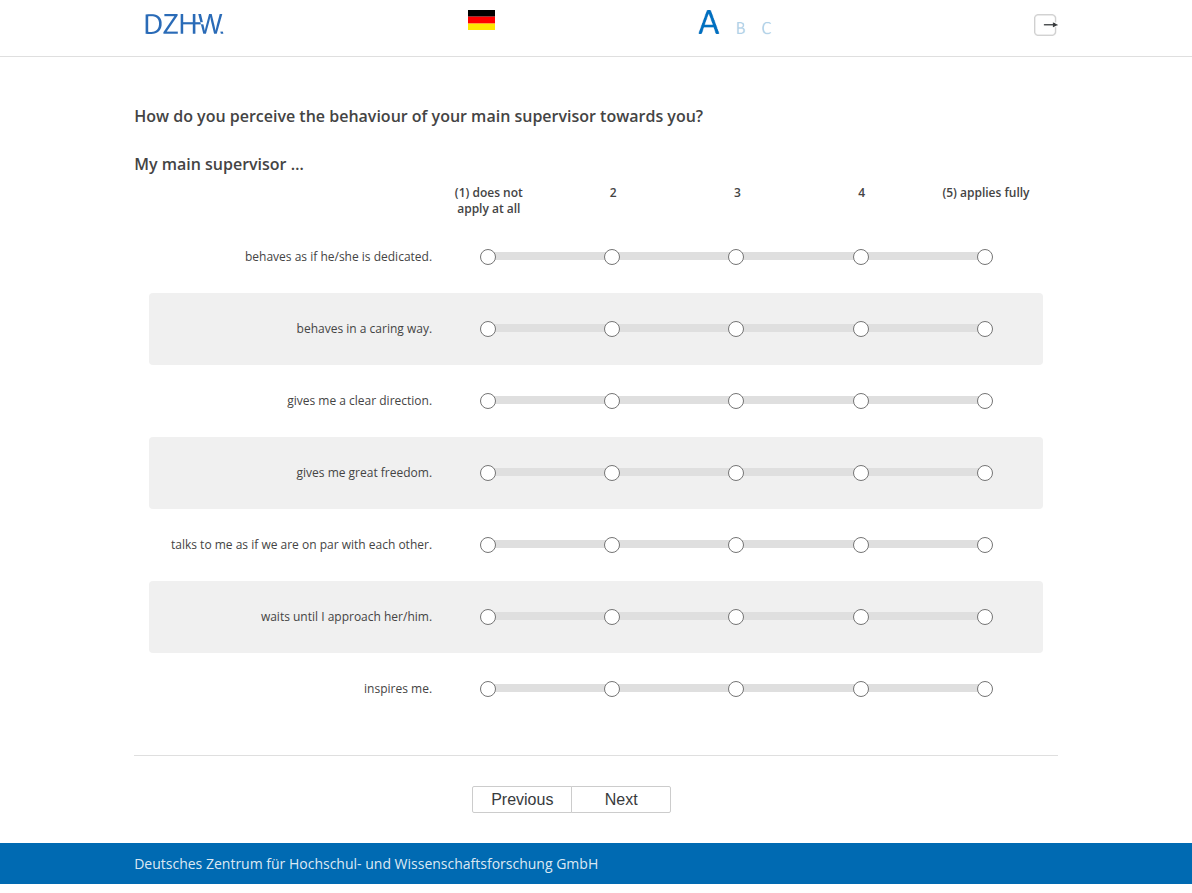
Task: Select smallest font size C
Action: point(766,28)
